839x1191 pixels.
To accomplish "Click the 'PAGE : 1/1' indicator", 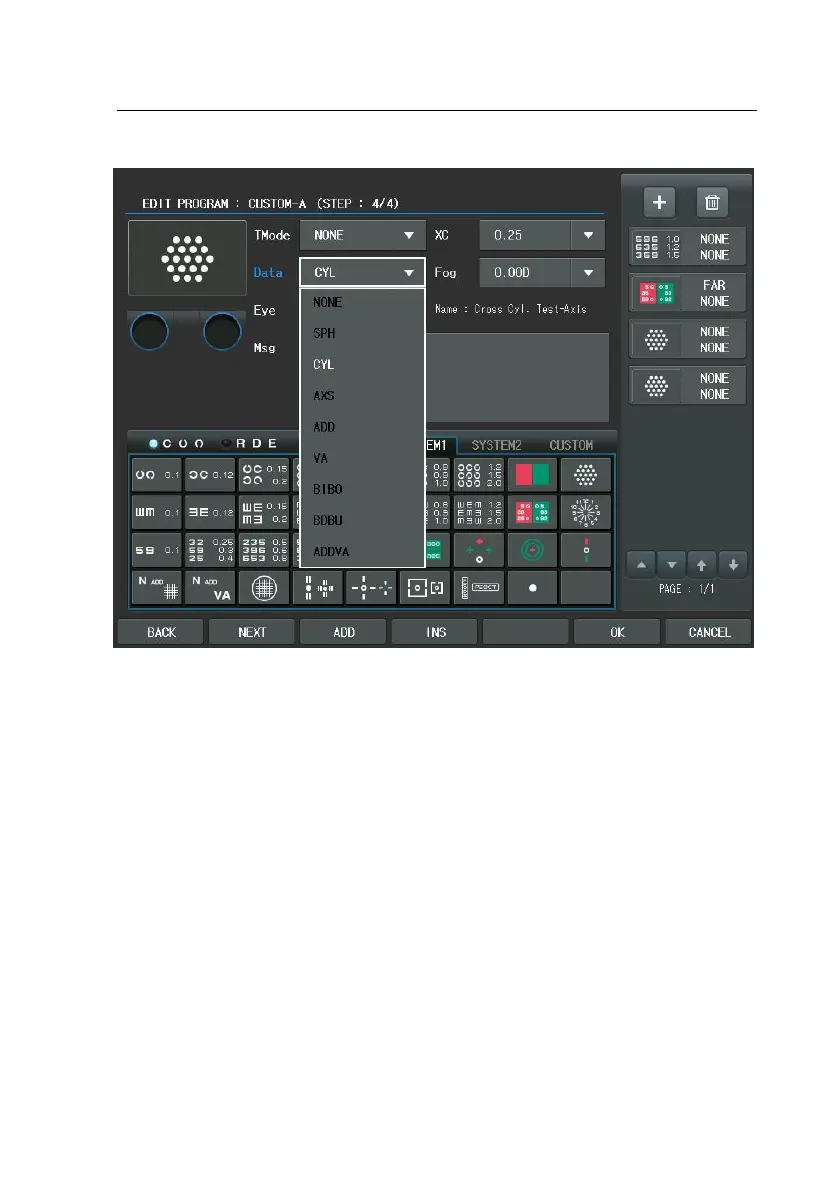I will coord(686,589).
